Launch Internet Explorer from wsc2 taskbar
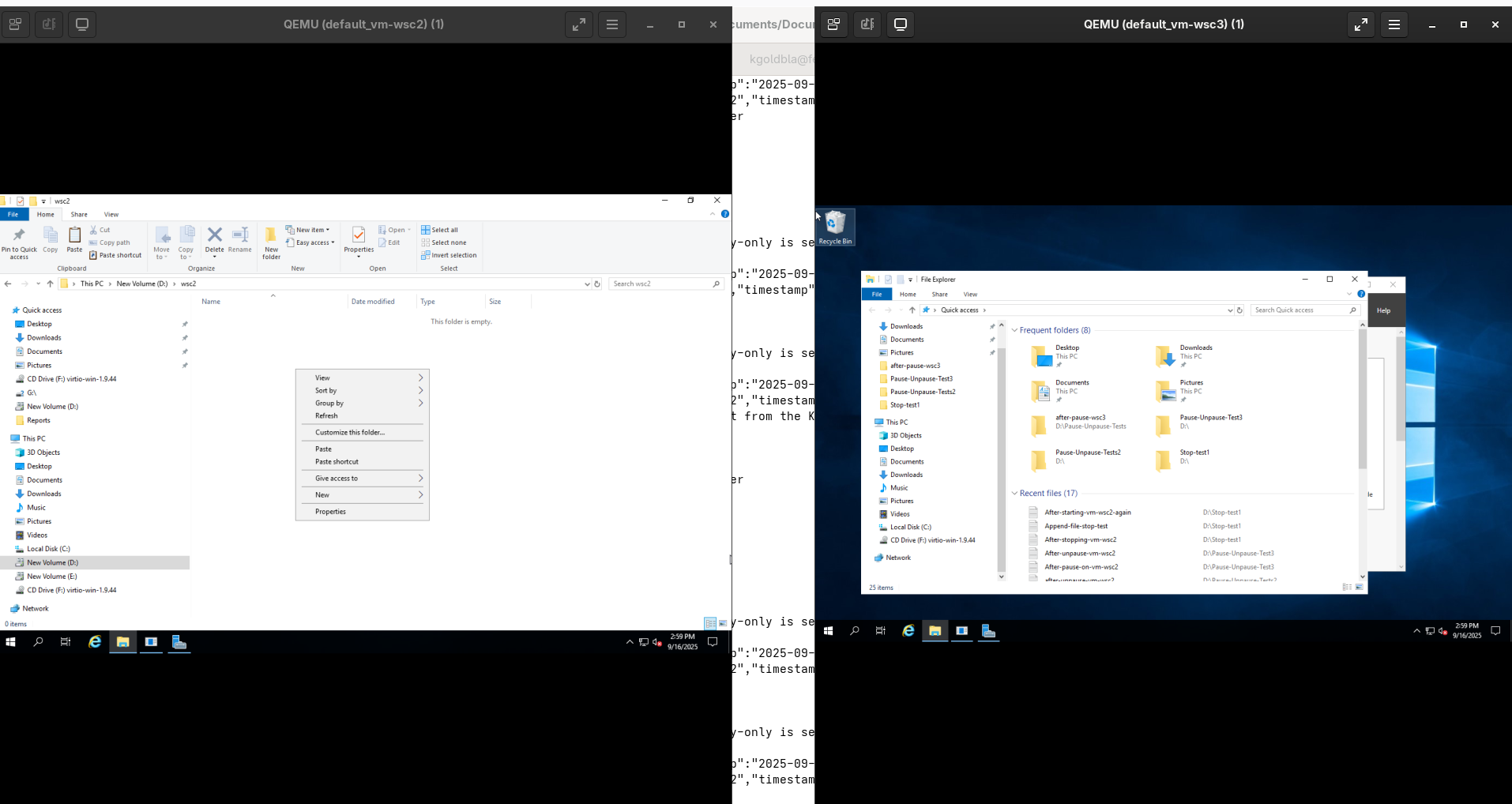The width and height of the screenshot is (1512, 804). point(95,642)
